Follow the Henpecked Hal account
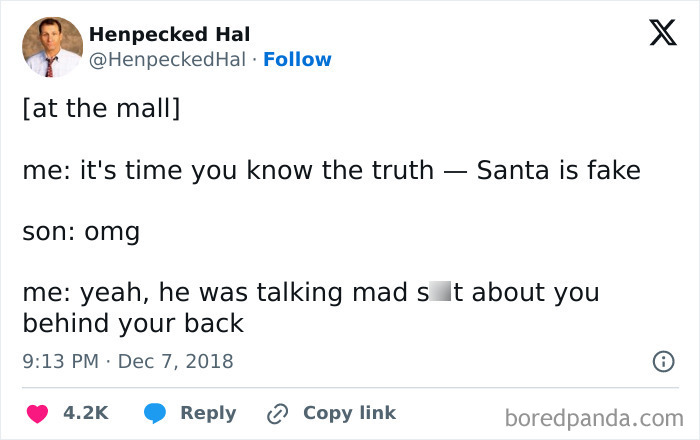Viewport: 700px width, 440px height. click(297, 59)
